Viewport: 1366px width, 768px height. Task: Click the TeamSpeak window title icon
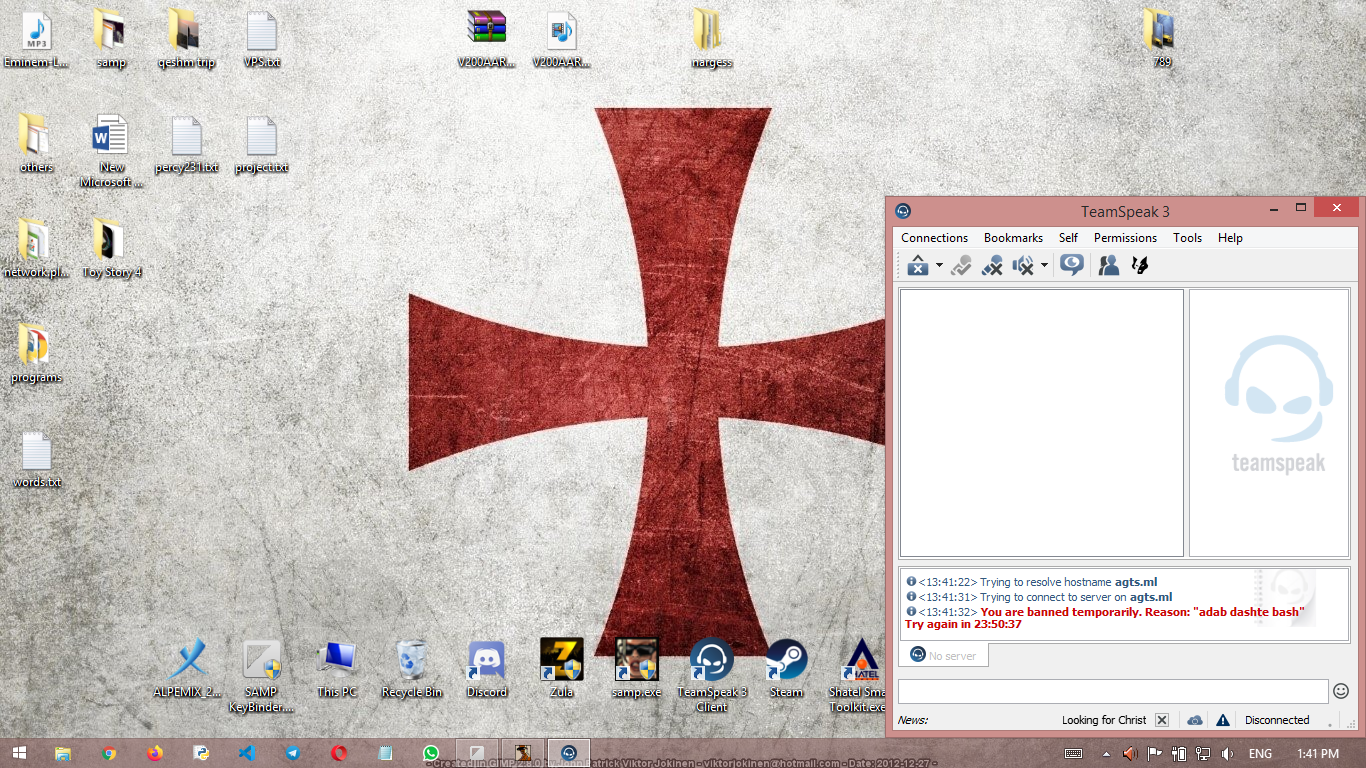903,211
